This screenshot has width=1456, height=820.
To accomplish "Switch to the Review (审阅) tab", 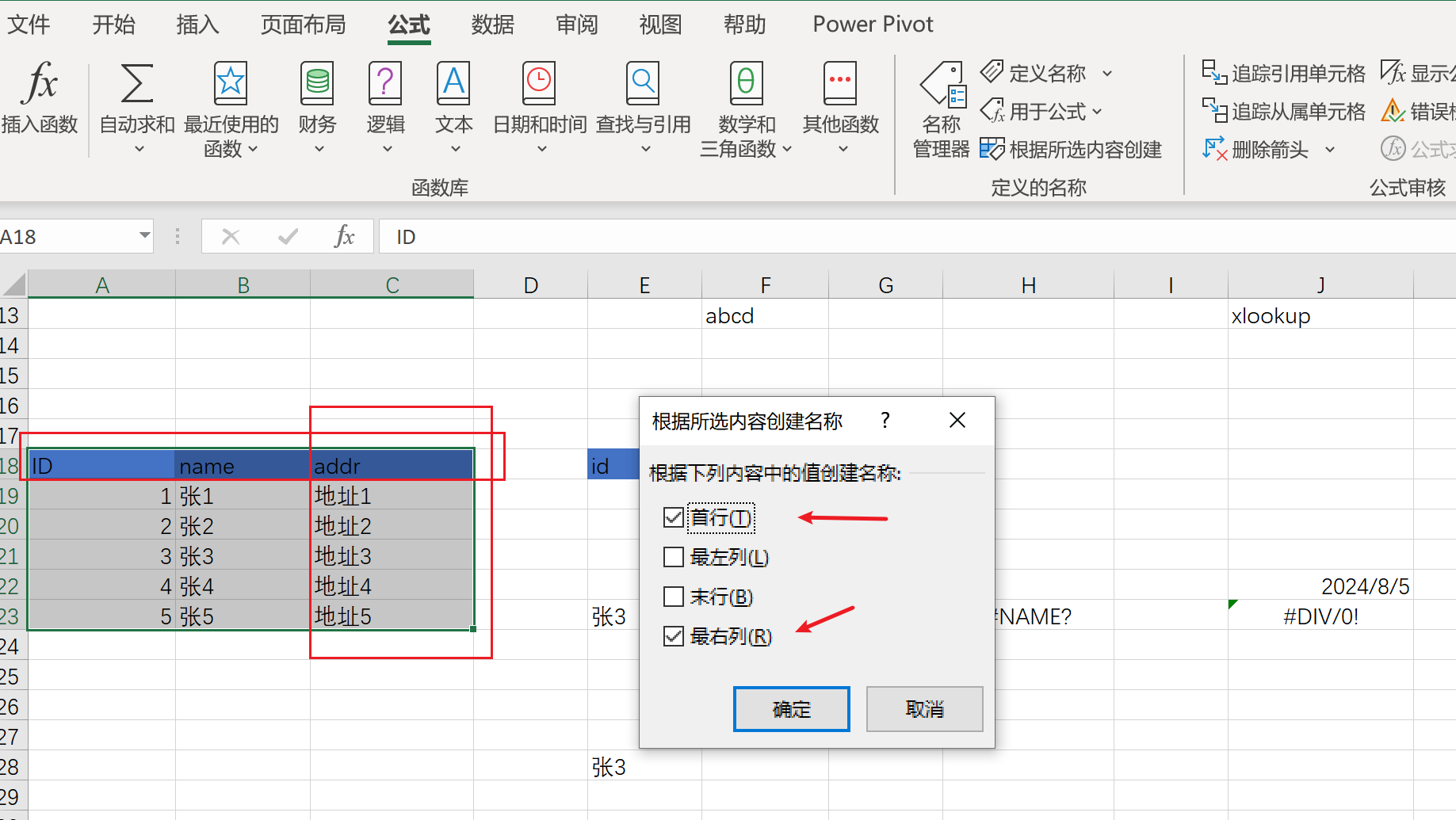I will (576, 25).
